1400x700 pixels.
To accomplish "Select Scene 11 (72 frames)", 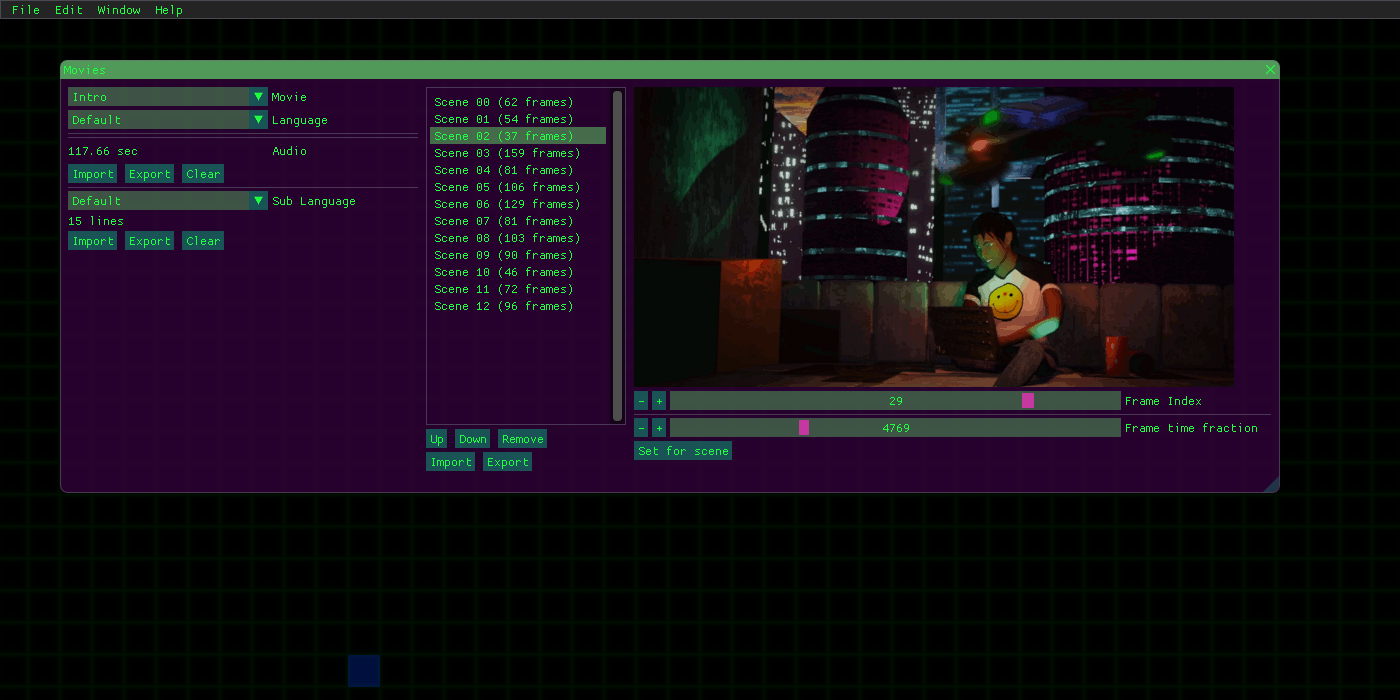I will [x=518, y=289].
